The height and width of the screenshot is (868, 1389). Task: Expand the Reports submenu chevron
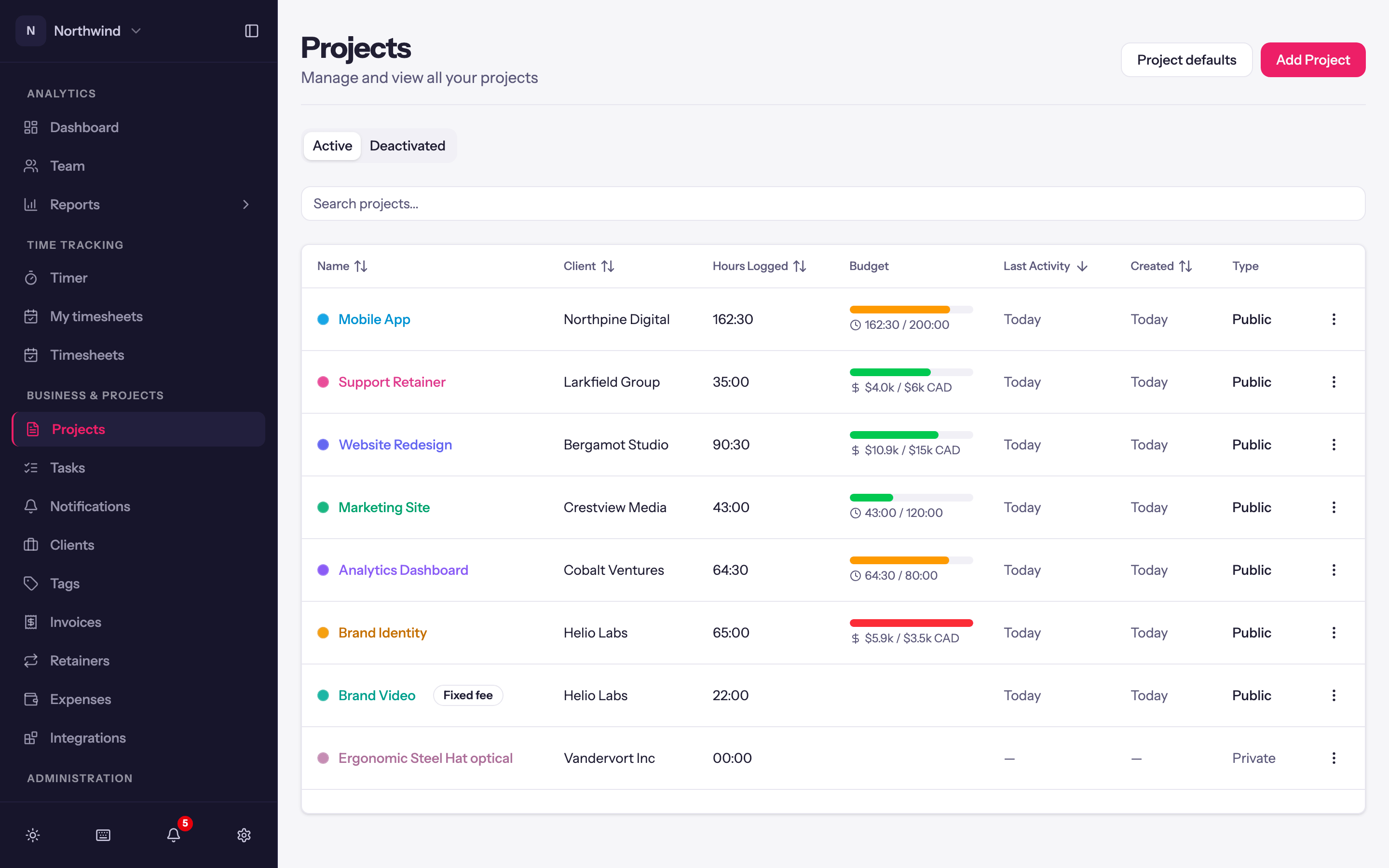(245, 204)
